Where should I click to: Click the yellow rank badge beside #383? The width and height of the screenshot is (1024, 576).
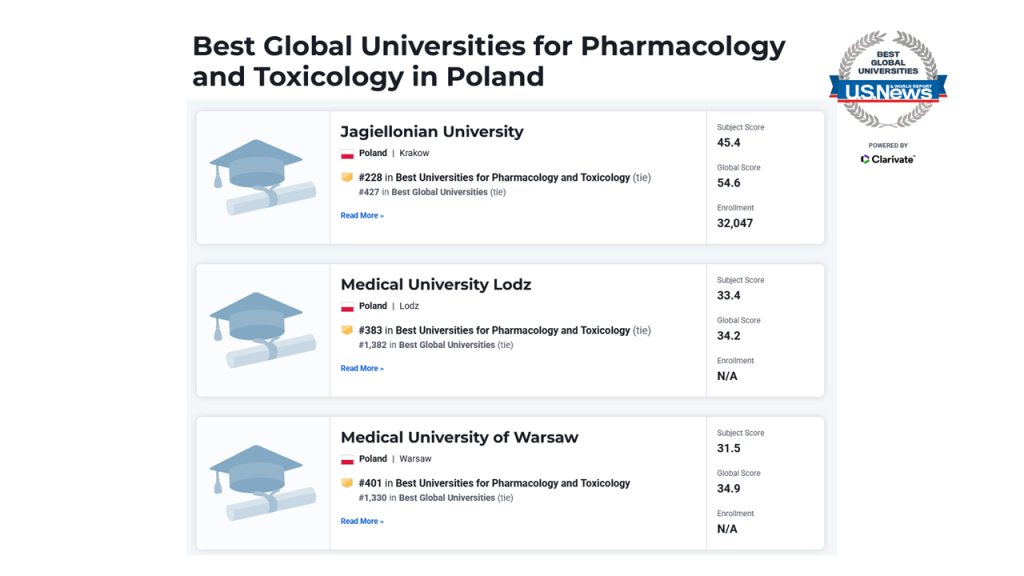tap(347, 330)
